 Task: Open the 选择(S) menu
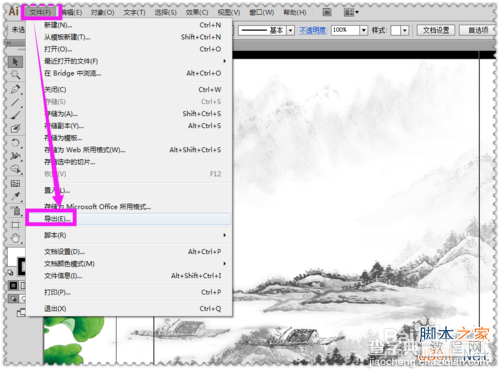(165, 12)
